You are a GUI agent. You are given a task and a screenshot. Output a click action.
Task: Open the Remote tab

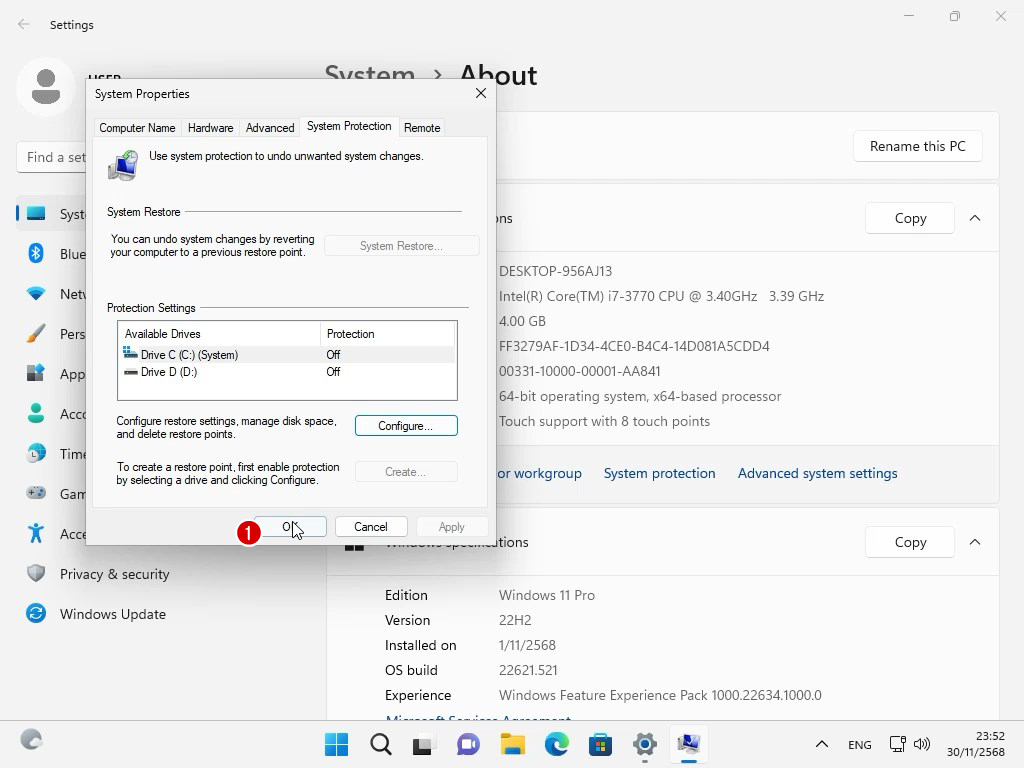click(422, 128)
